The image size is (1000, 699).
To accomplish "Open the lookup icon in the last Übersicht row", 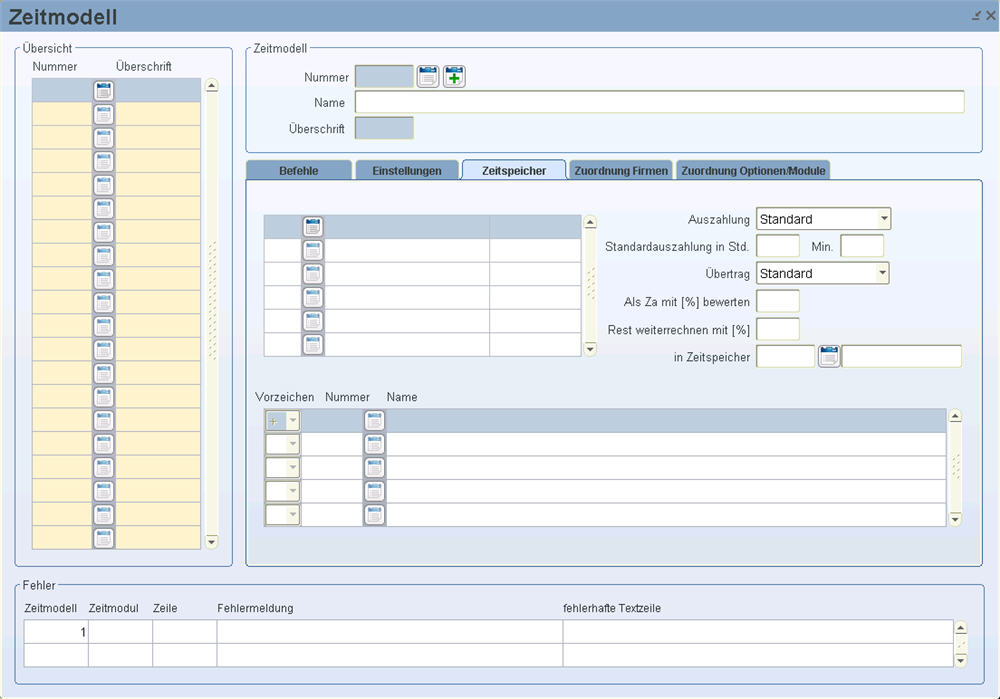I will click(103, 538).
